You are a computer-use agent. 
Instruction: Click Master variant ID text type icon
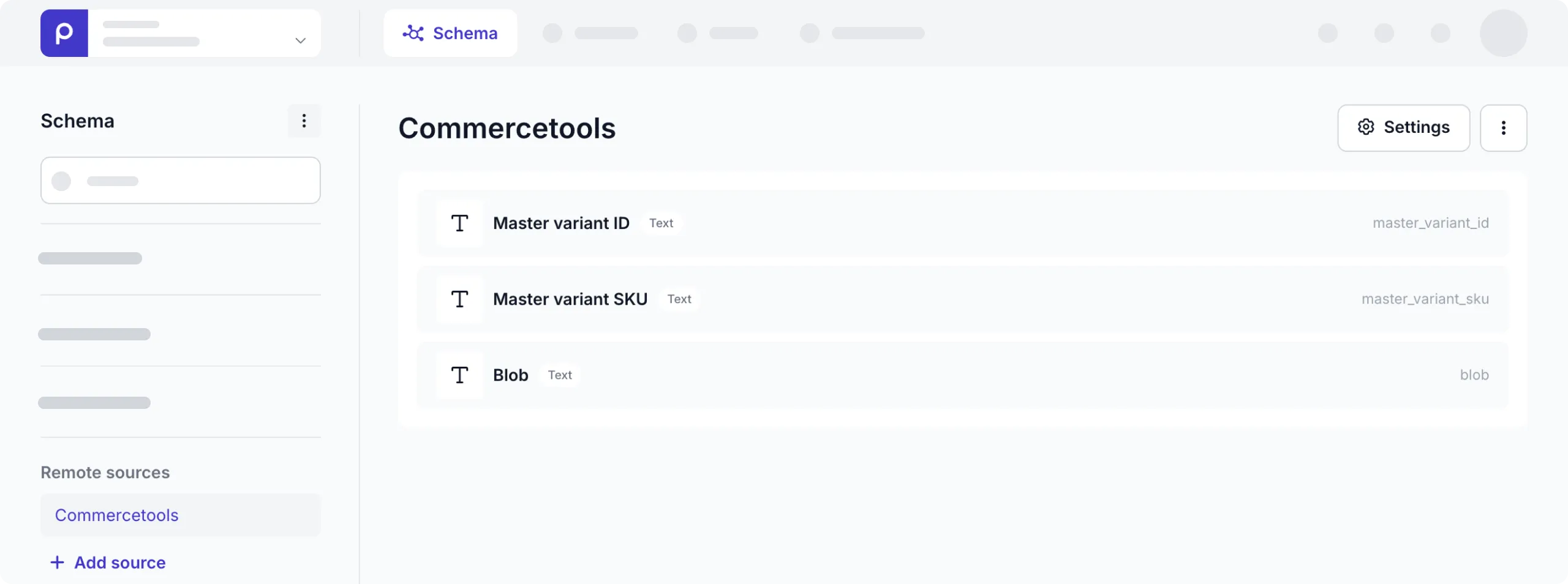tap(460, 223)
